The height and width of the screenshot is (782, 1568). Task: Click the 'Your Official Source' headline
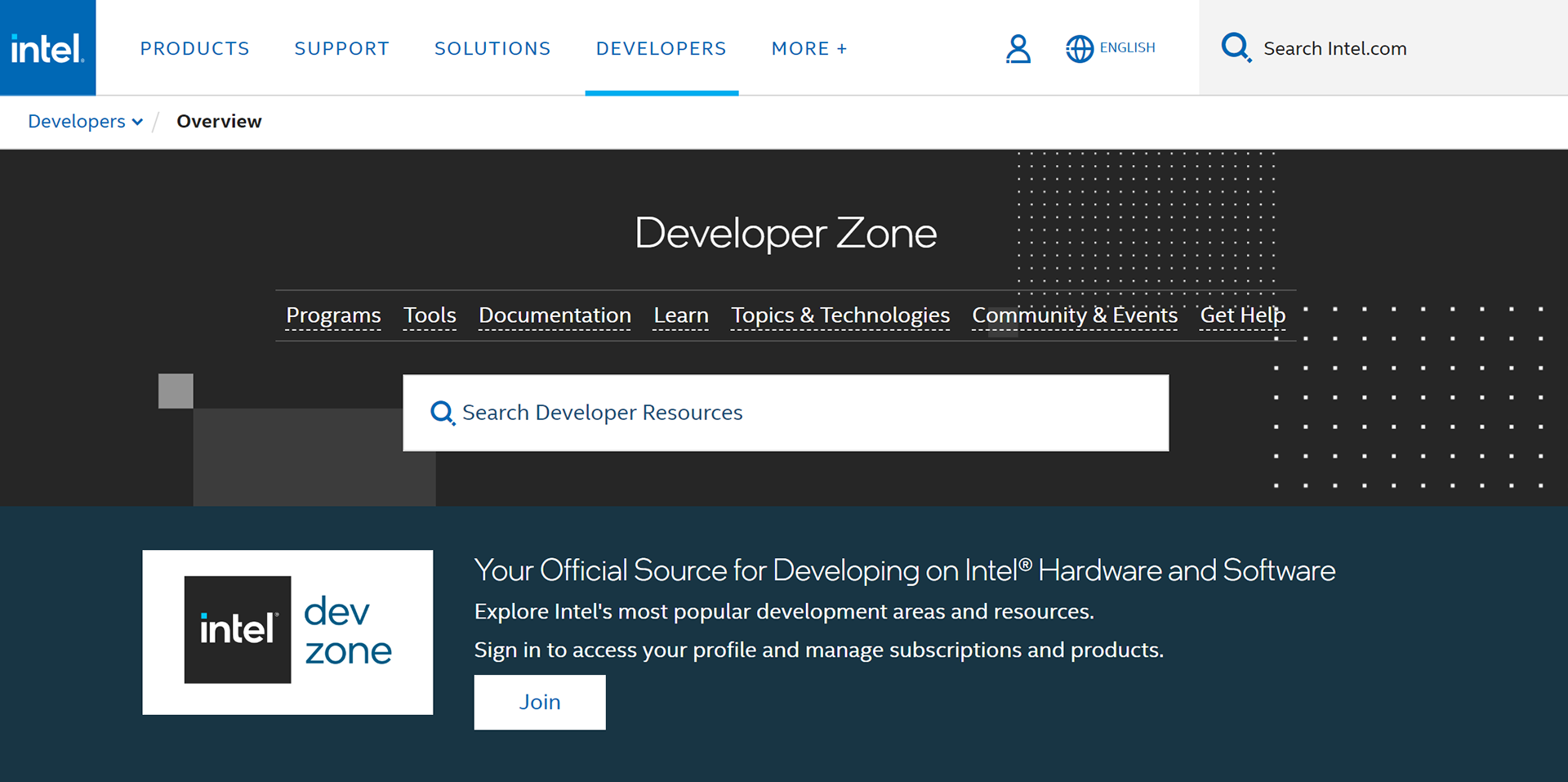pyautogui.click(x=905, y=570)
